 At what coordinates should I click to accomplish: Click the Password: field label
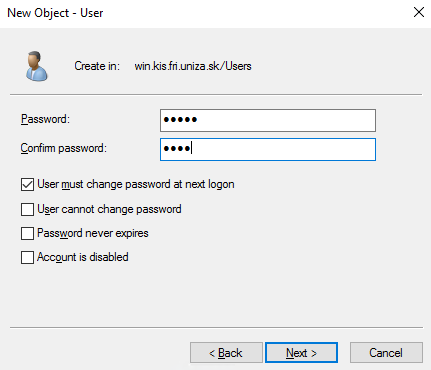45,119
